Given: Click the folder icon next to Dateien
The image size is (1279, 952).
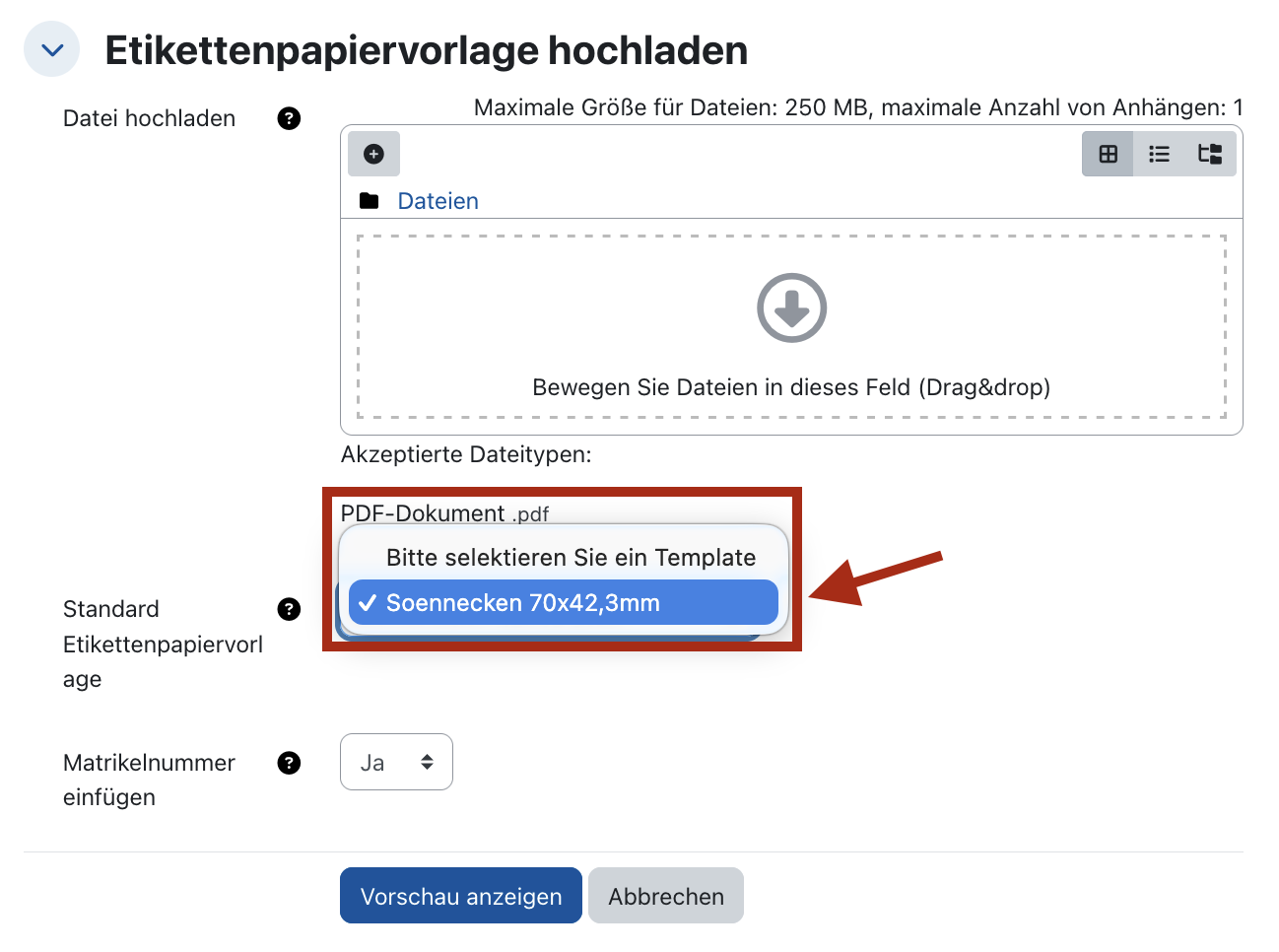Looking at the screenshot, I should tap(367, 200).
